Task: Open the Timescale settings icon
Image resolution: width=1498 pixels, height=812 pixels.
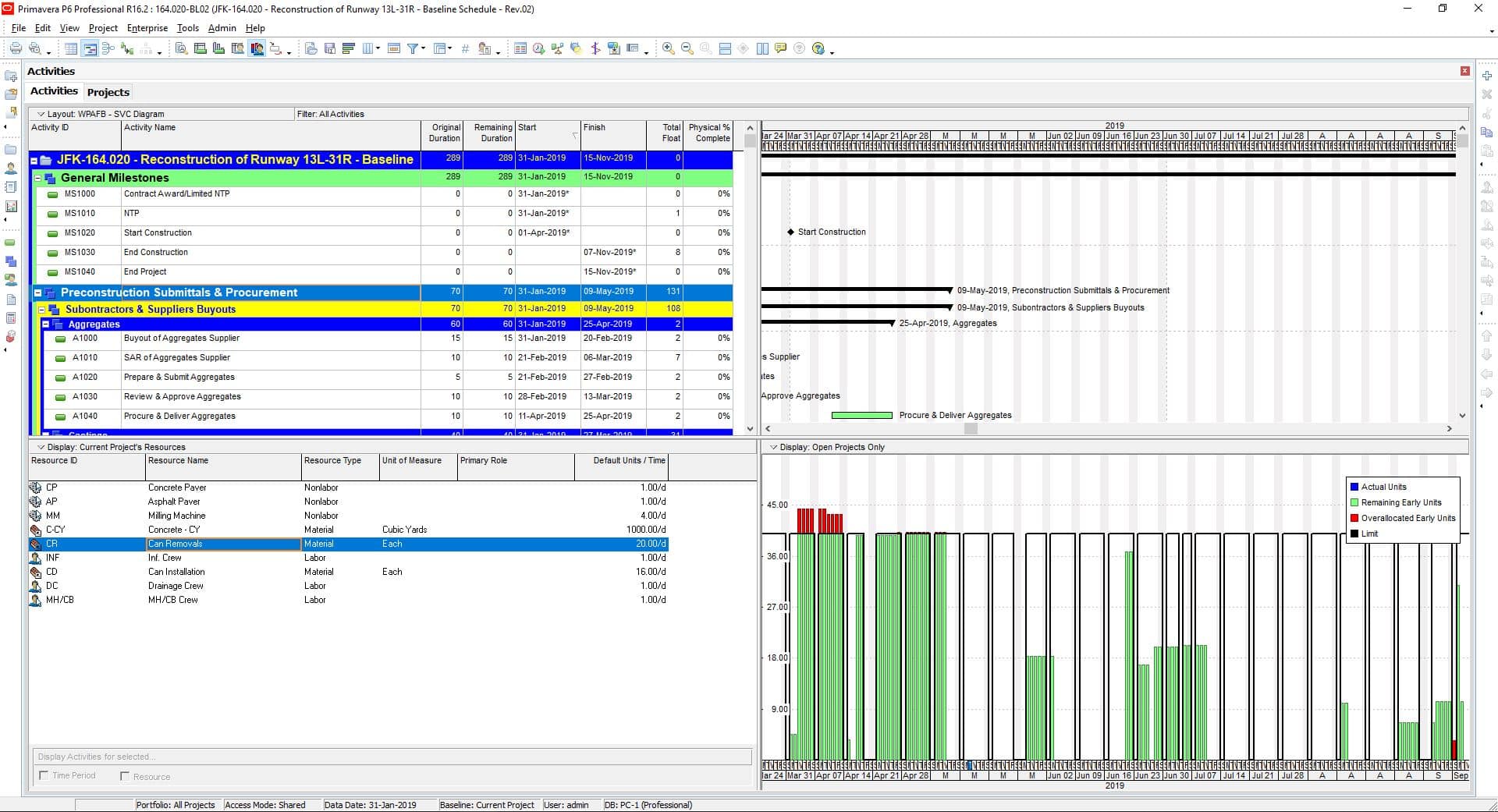Action: point(394,48)
